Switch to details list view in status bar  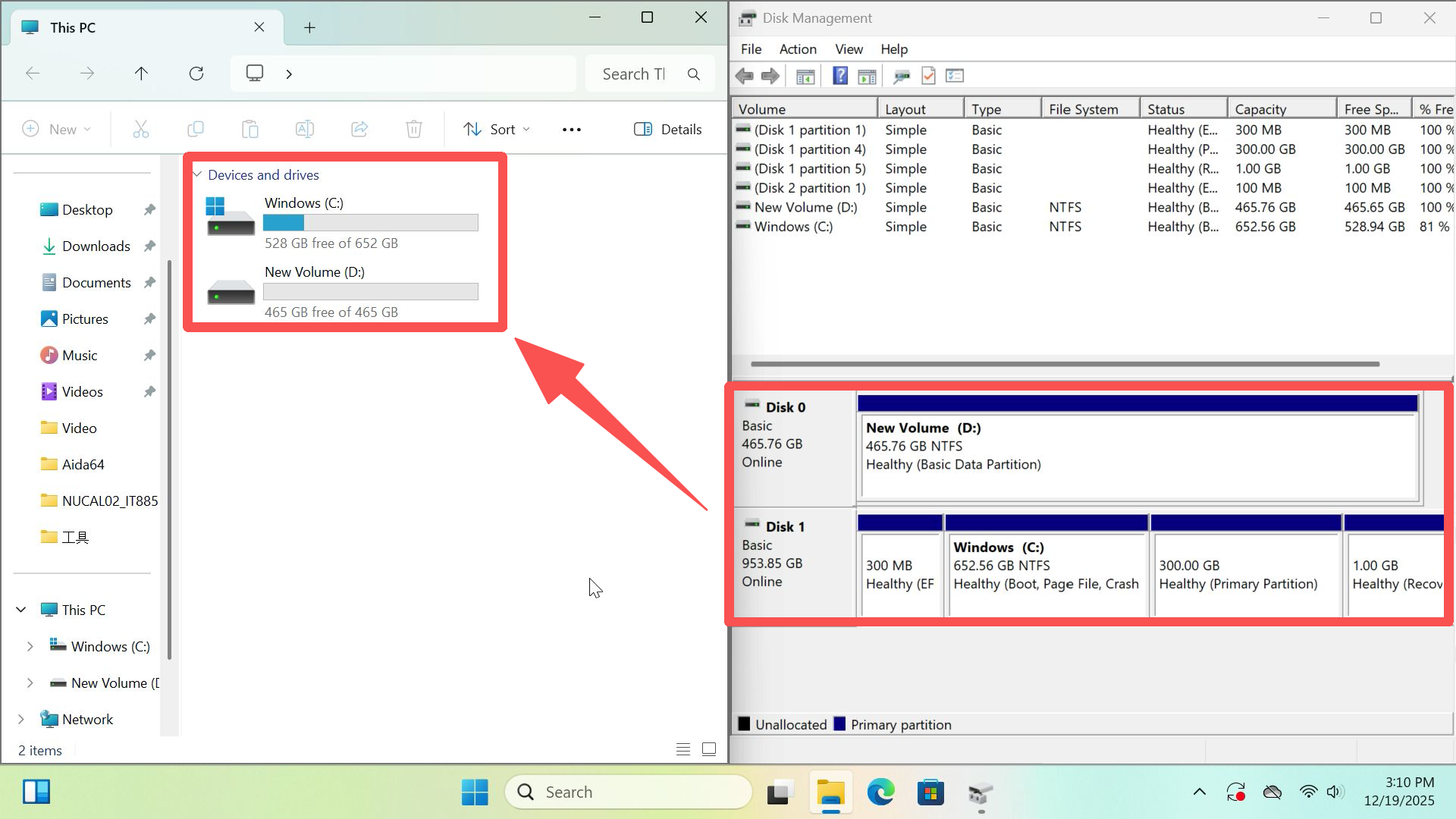click(x=682, y=749)
